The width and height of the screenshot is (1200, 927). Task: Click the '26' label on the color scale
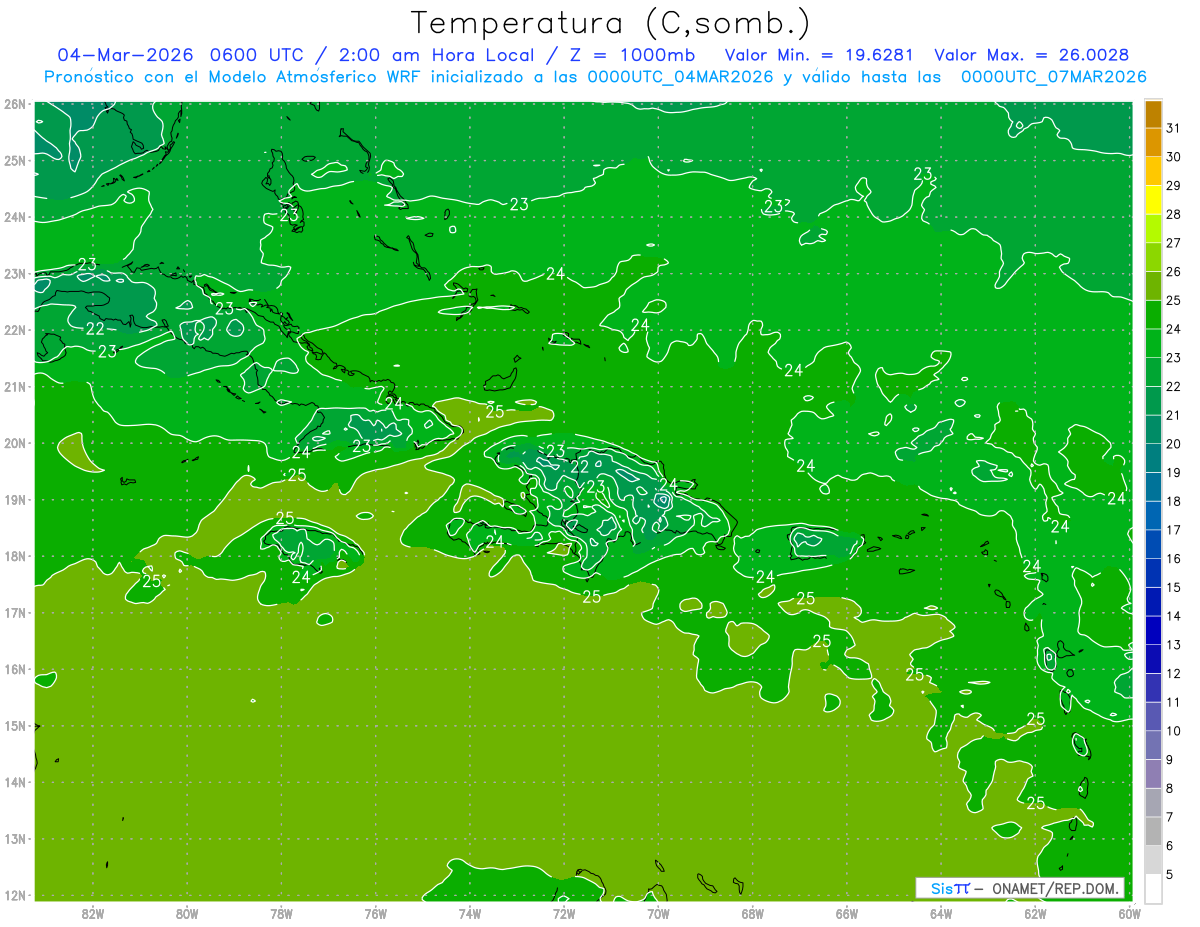[x=1173, y=272]
